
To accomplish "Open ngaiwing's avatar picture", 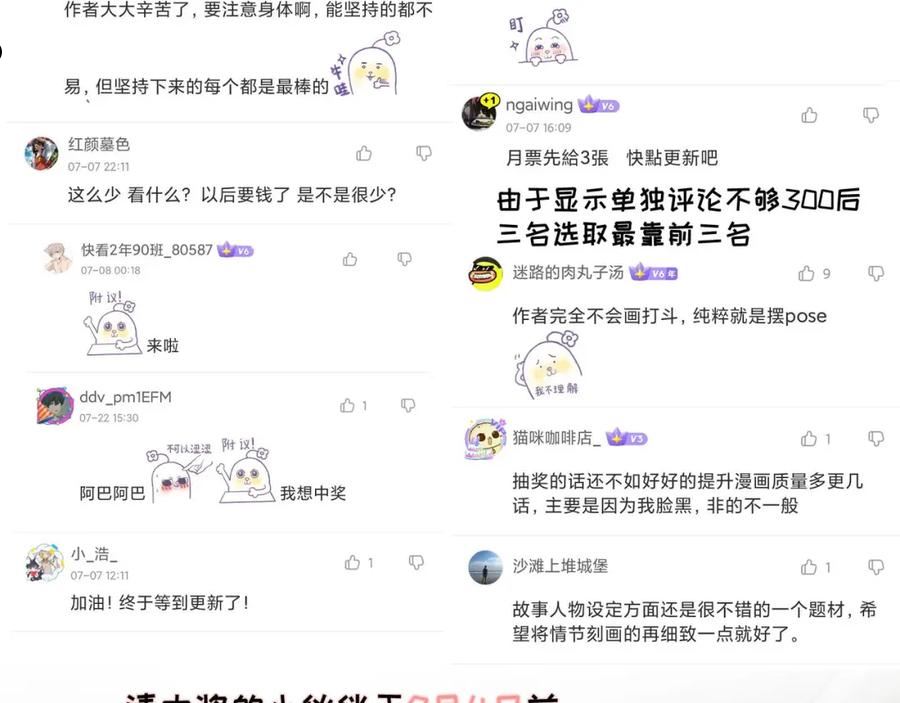I will [x=479, y=113].
